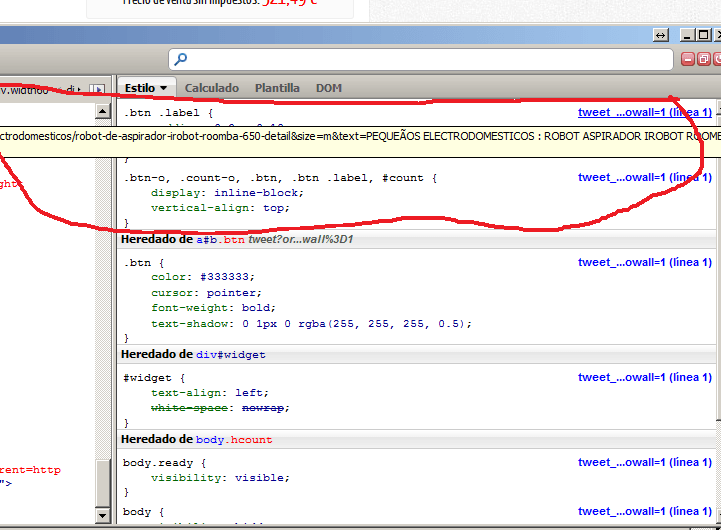Click the "visible" value
This screenshot has height=530, width=721.
259,478
